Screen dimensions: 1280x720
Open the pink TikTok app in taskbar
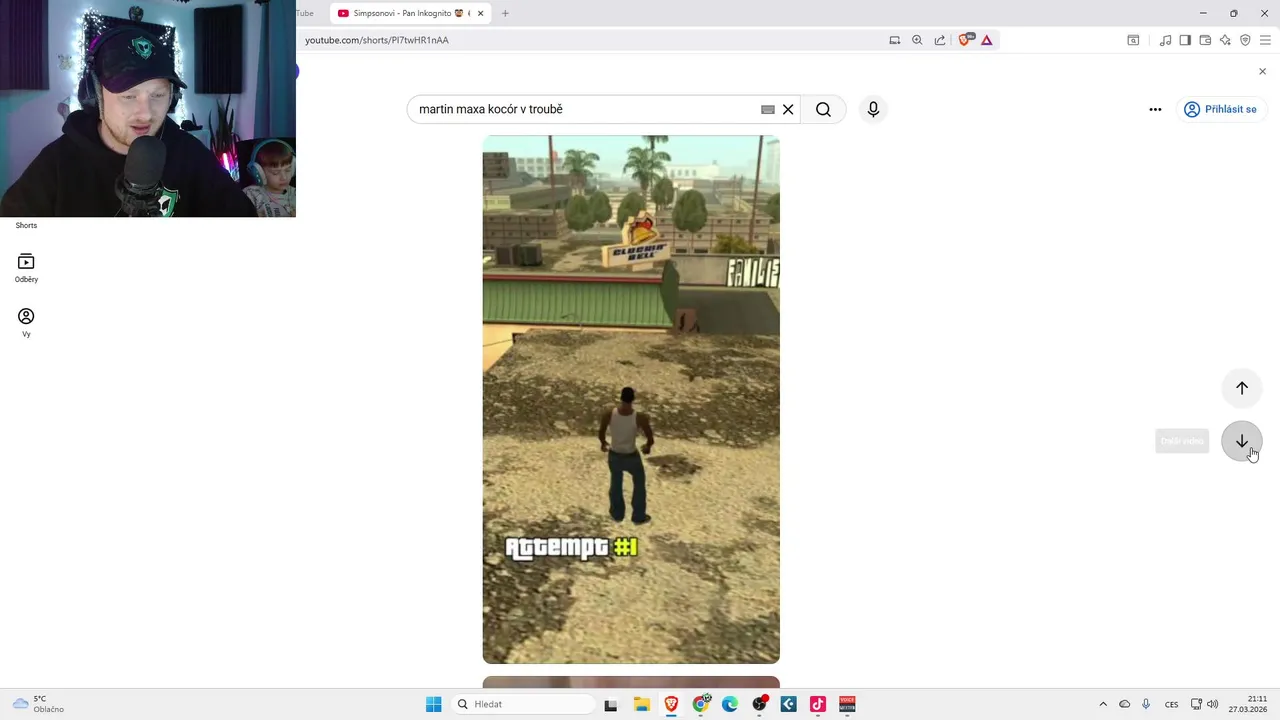(x=818, y=704)
